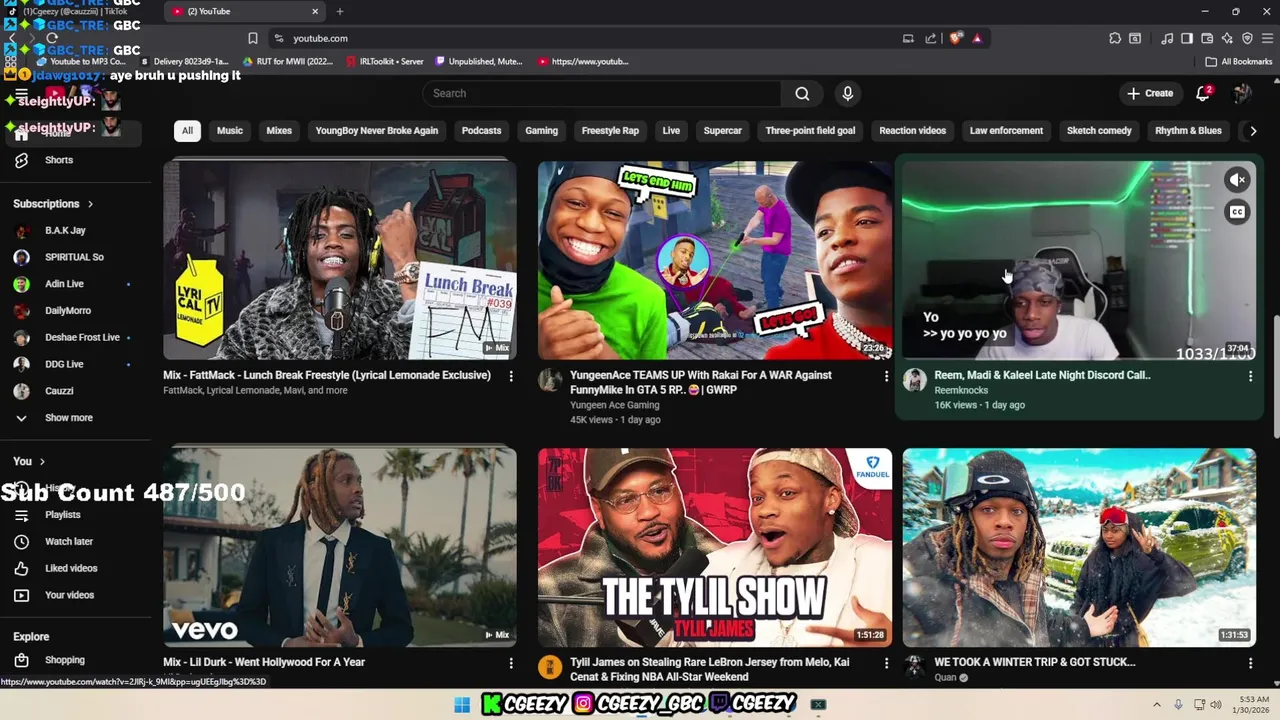Click the page vertical scrollbar
The width and height of the screenshot is (1280, 720).
click(1275, 376)
